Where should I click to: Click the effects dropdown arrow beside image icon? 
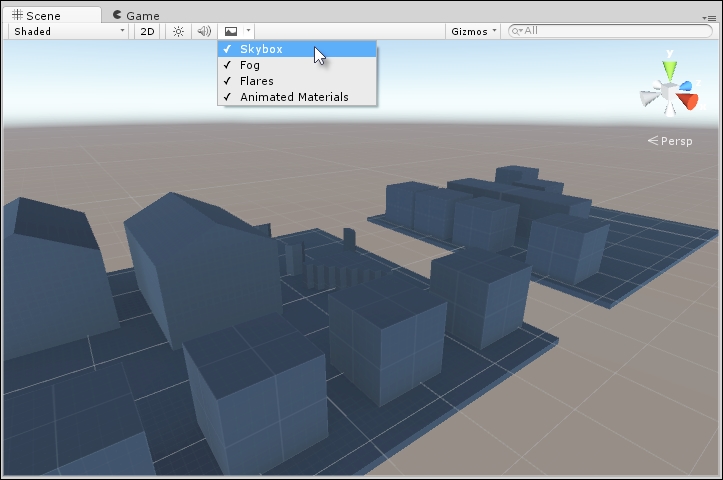[248, 31]
